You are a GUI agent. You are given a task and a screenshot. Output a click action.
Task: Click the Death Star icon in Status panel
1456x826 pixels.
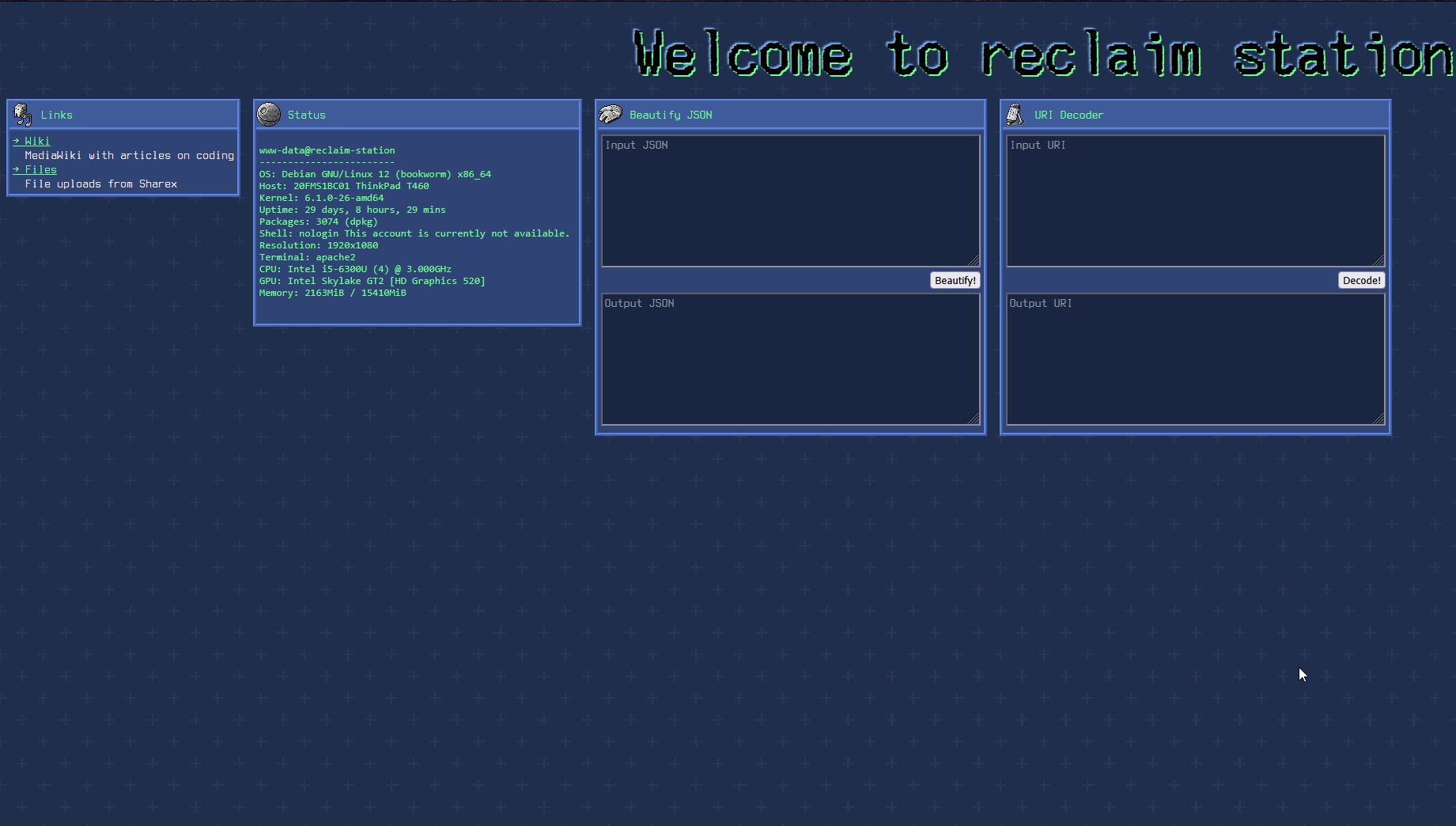pyautogui.click(x=269, y=115)
